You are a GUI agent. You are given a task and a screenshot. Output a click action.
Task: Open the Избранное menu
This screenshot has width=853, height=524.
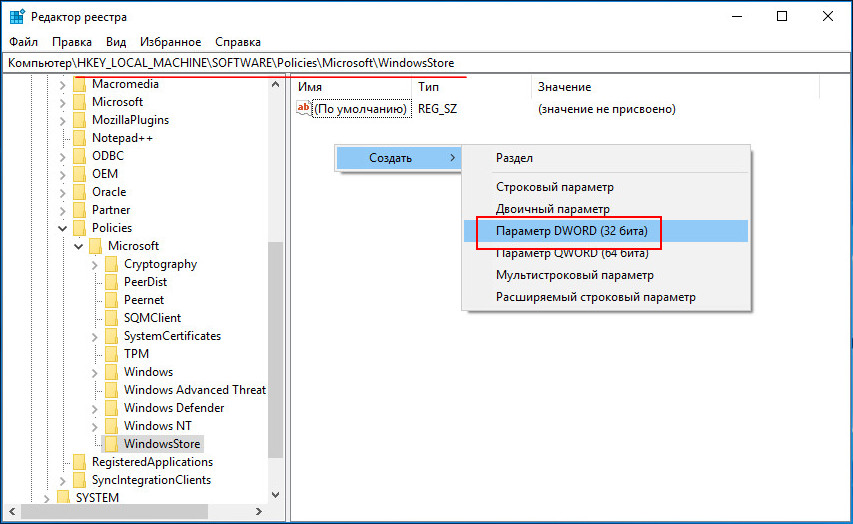(170, 42)
